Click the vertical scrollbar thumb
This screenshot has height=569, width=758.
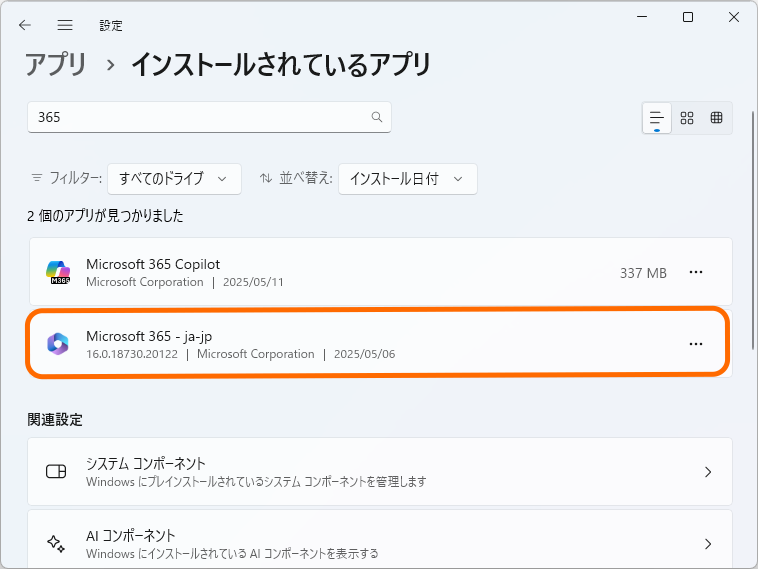point(753,230)
